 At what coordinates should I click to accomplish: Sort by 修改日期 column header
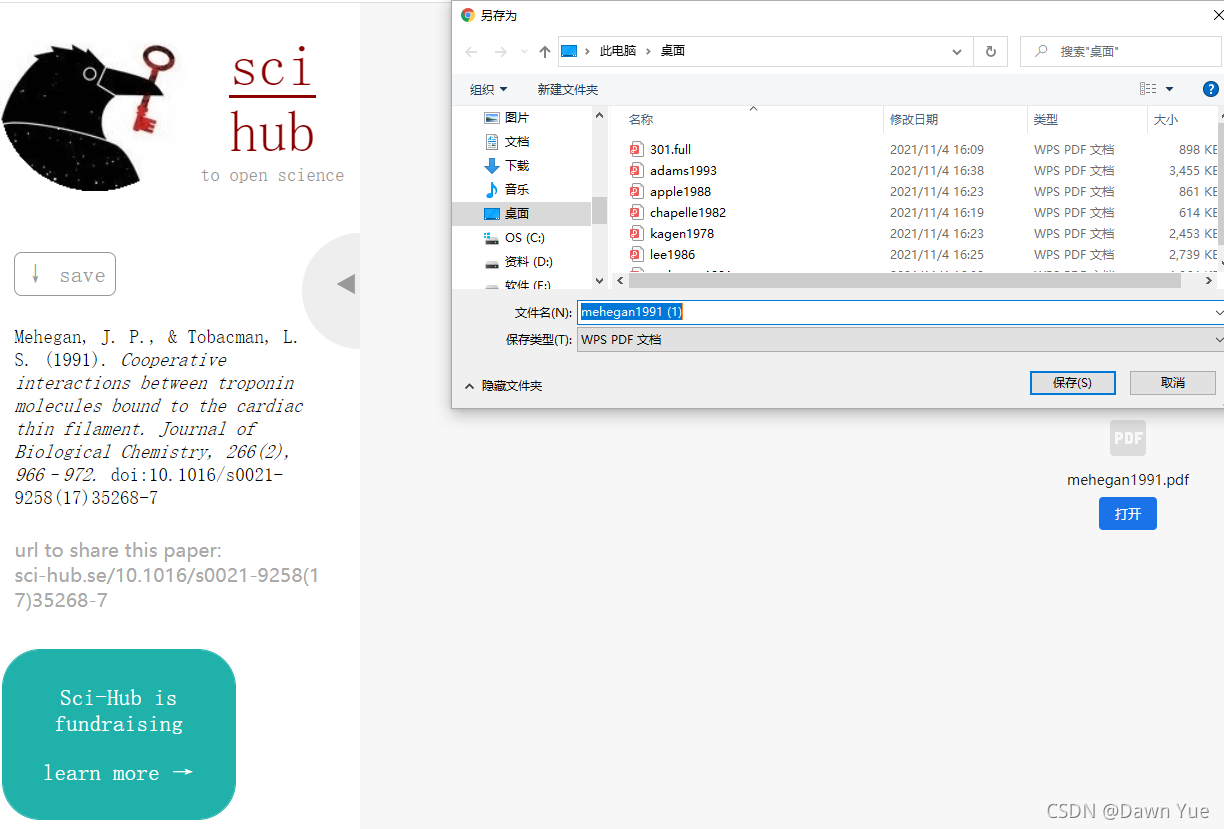pyautogui.click(x=914, y=119)
